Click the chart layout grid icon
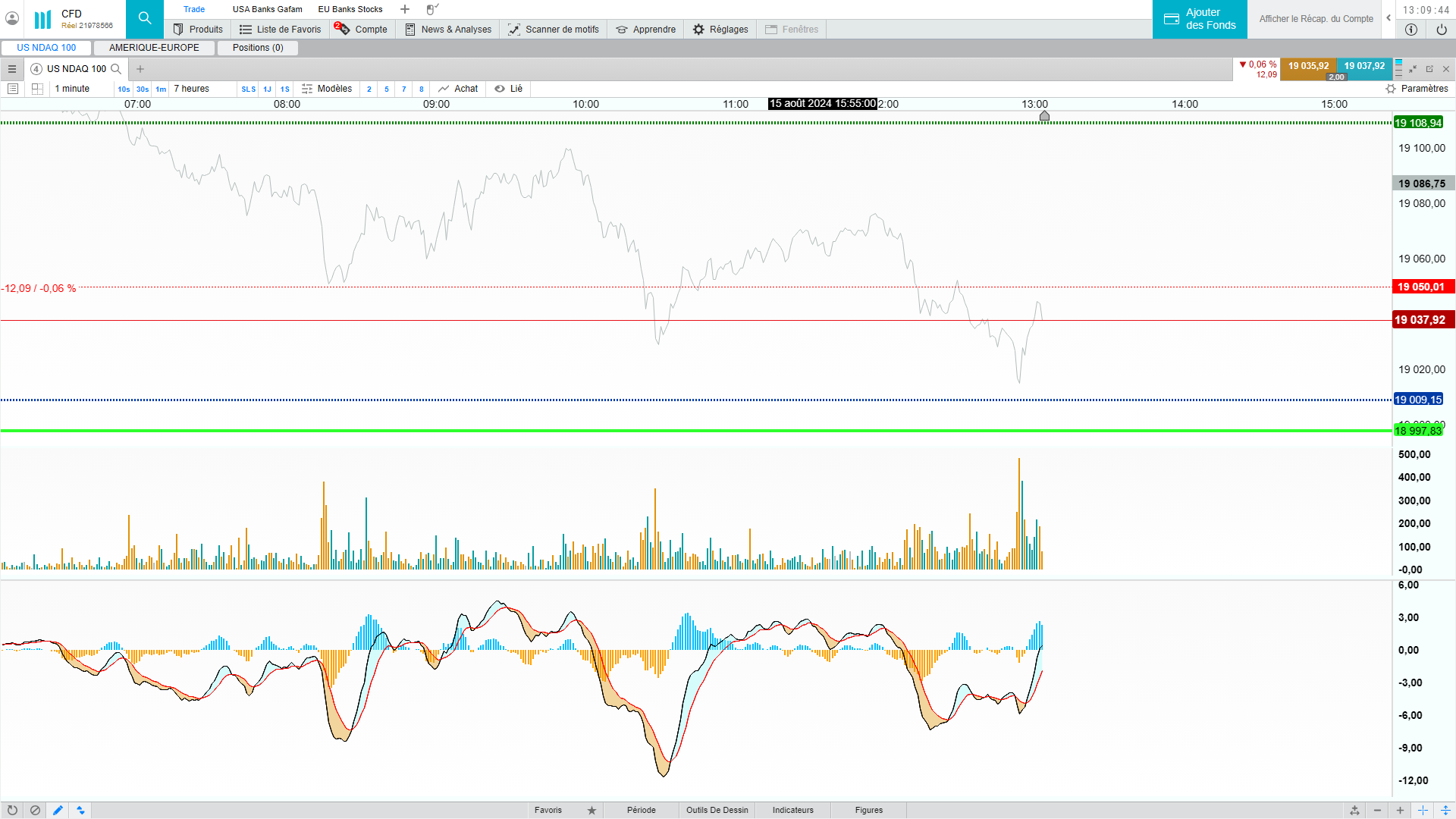This screenshot has height=819, width=1456. coord(37,89)
